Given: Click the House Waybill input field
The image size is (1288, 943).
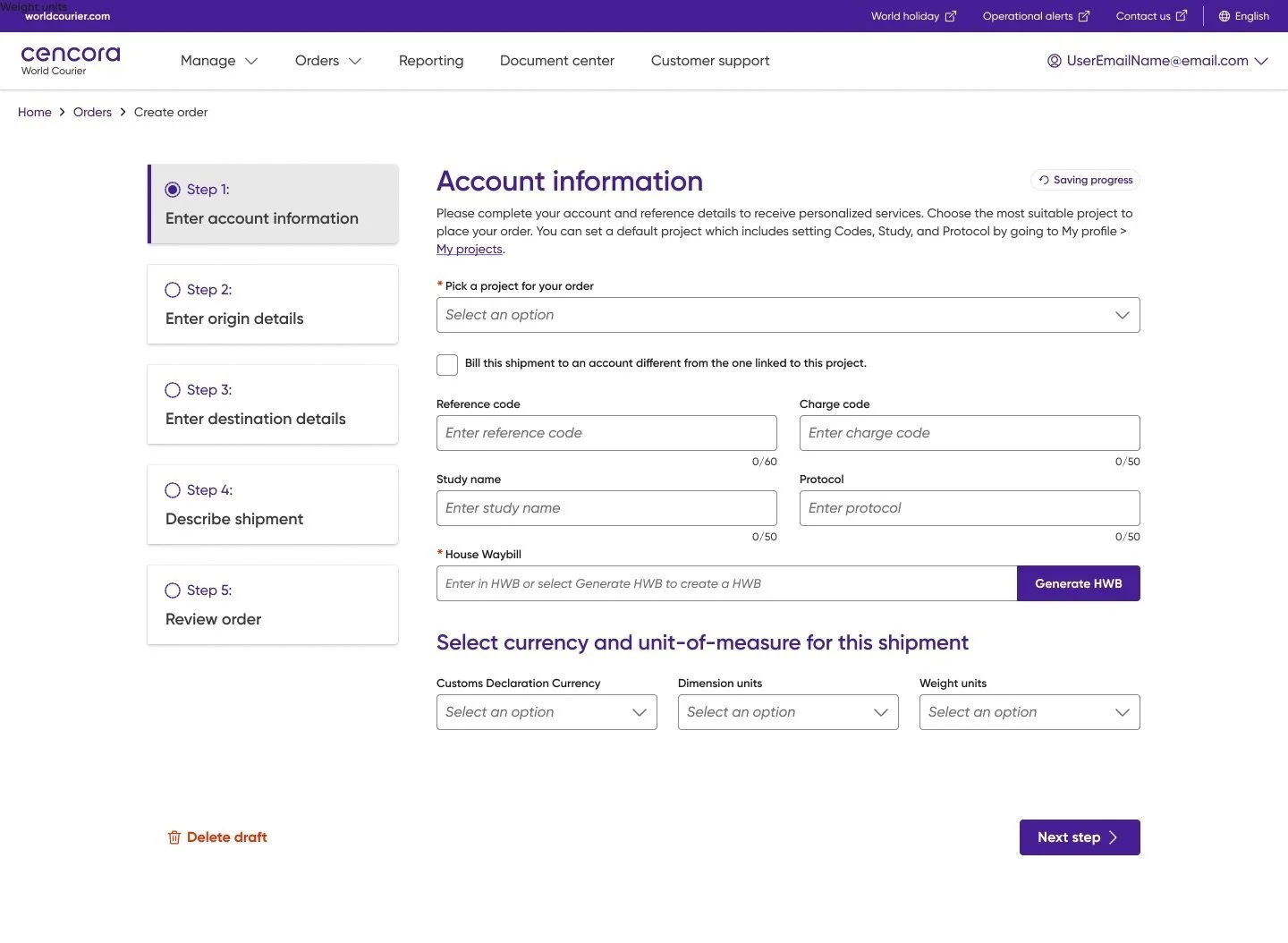Looking at the screenshot, I should click(x=726, y=583).
